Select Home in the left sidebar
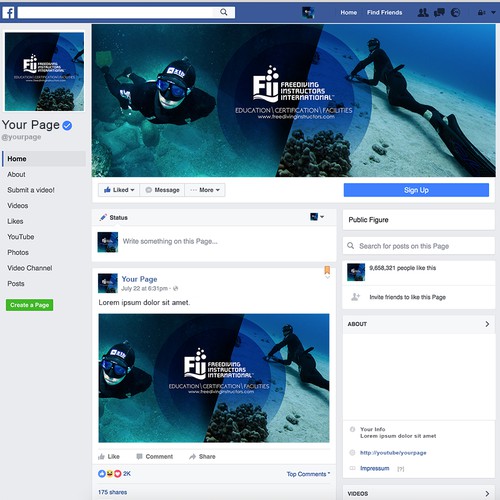Viewport: 500px width, 500px height. (x=44, y=159)
